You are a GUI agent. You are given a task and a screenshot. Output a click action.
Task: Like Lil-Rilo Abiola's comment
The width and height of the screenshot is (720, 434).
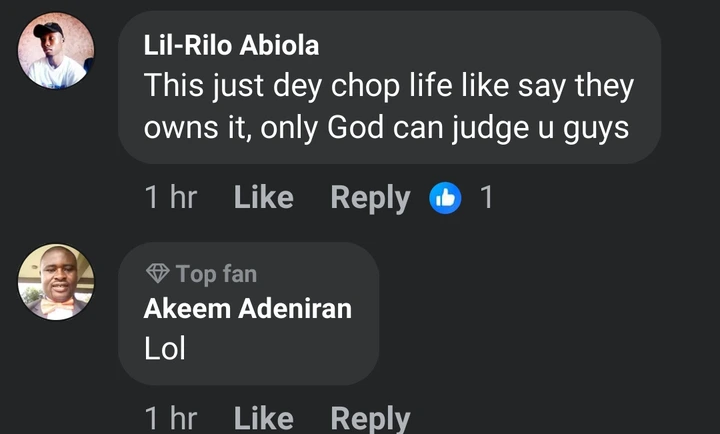coord(264,197)
